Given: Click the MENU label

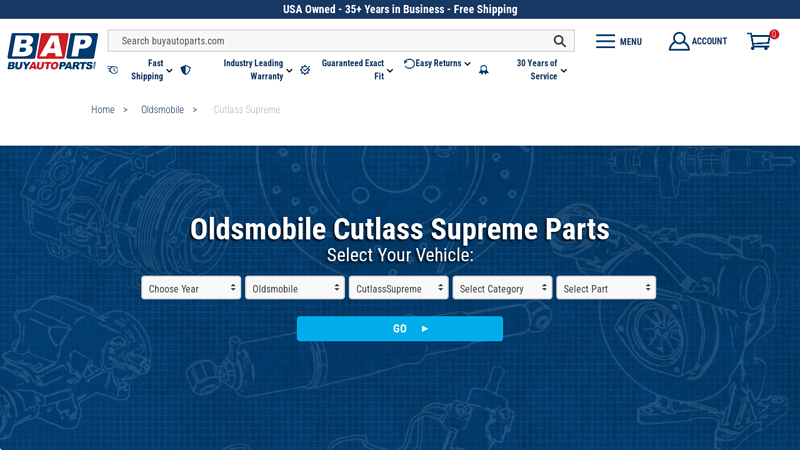Looking at the screenshot, I should pos(631,42).
